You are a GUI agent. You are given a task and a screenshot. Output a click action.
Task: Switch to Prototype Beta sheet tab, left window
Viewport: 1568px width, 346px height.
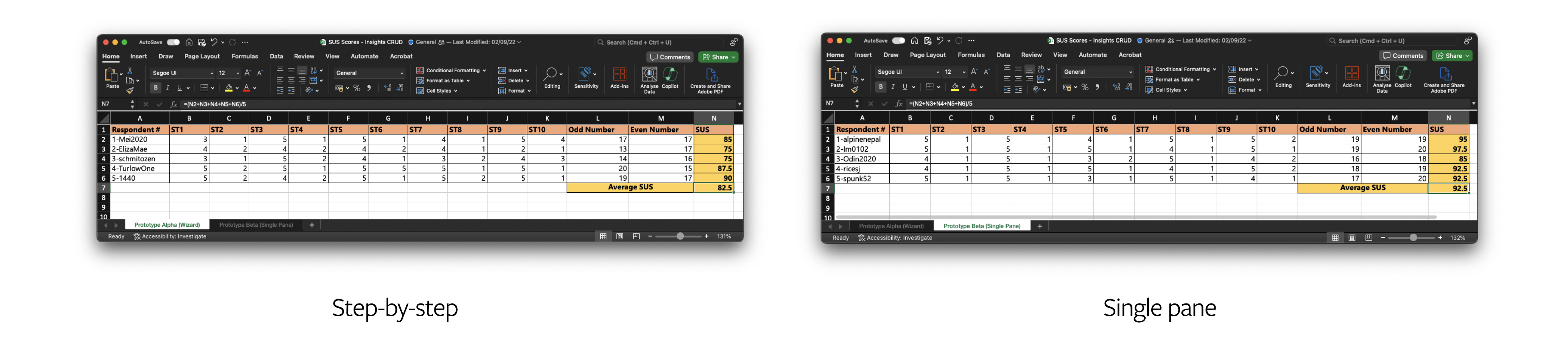(x=256, y=225)
